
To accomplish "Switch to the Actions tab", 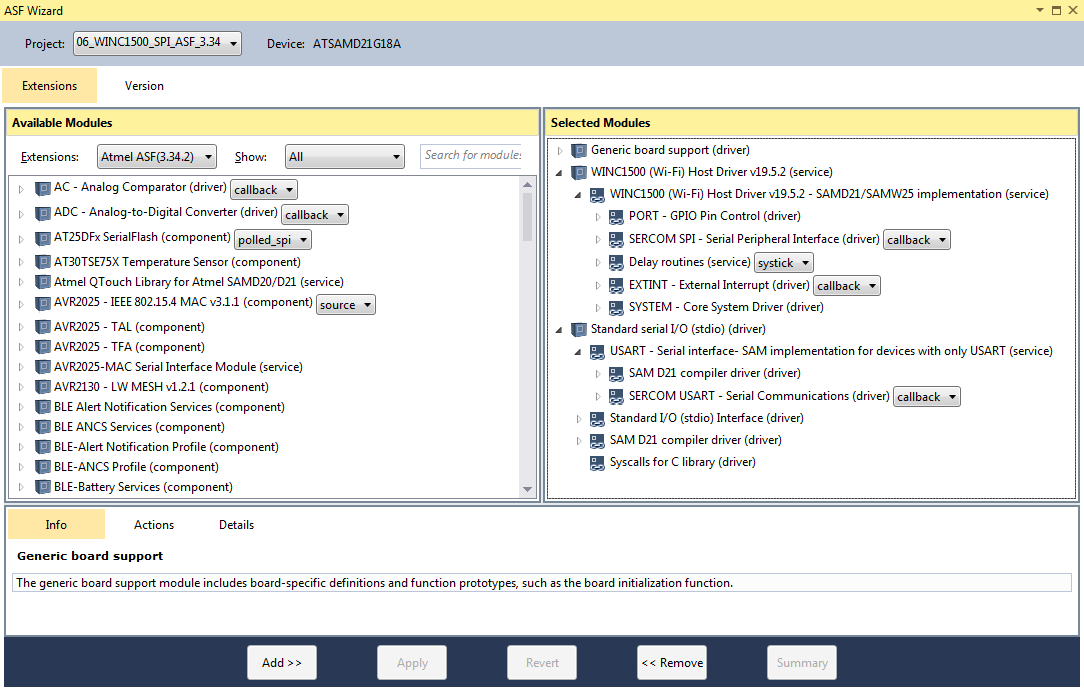I will (x=153, y=524).
